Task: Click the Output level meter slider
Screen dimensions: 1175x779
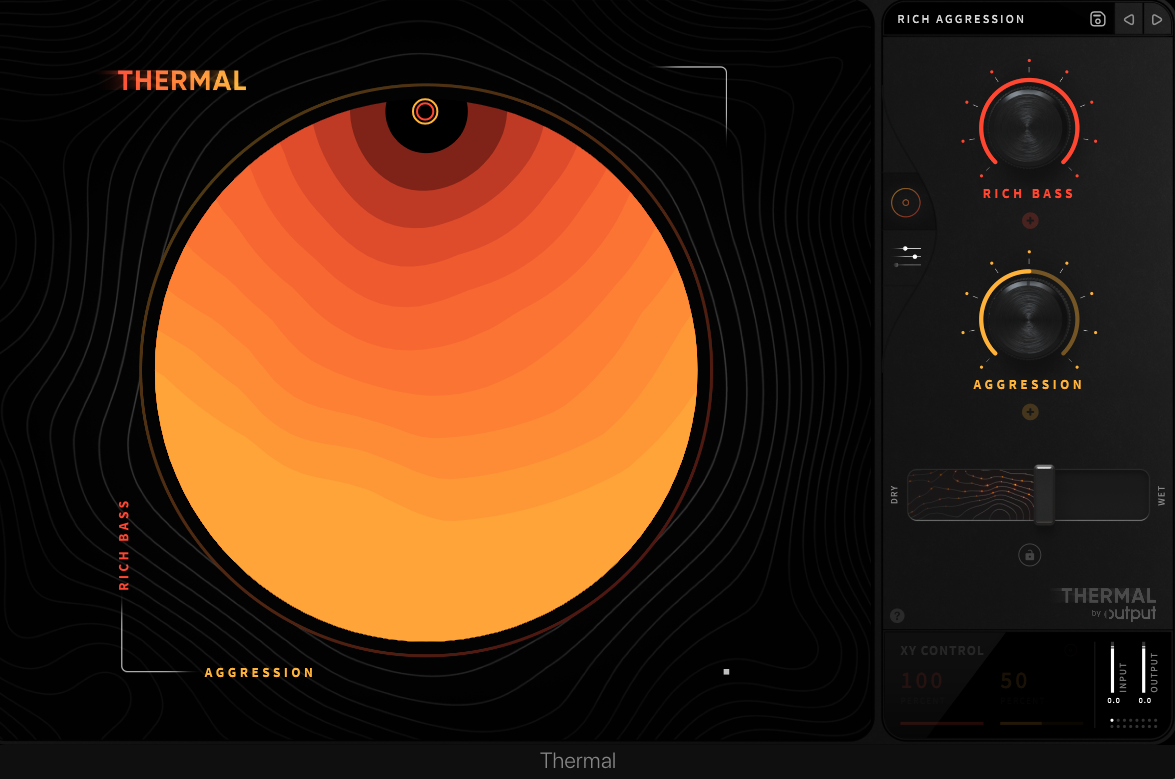Action: pos(1143,667)
